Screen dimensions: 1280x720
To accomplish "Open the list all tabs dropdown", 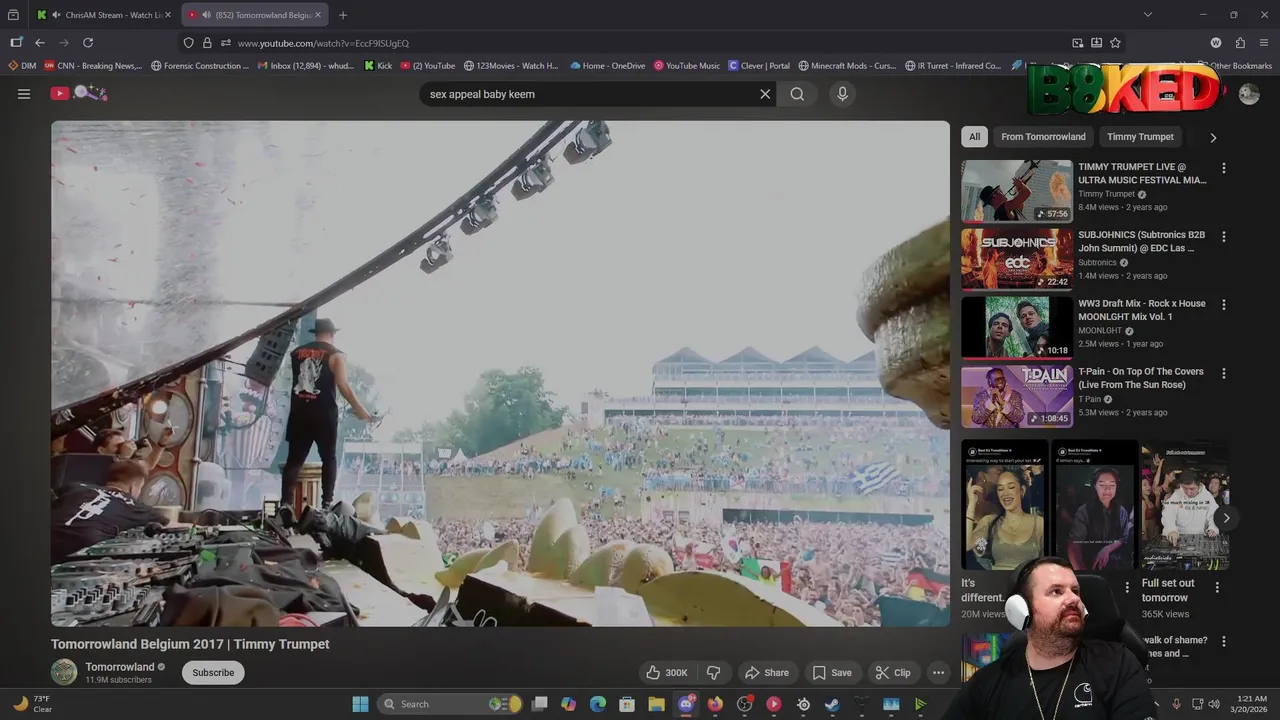I will [x=1147, y=15].
